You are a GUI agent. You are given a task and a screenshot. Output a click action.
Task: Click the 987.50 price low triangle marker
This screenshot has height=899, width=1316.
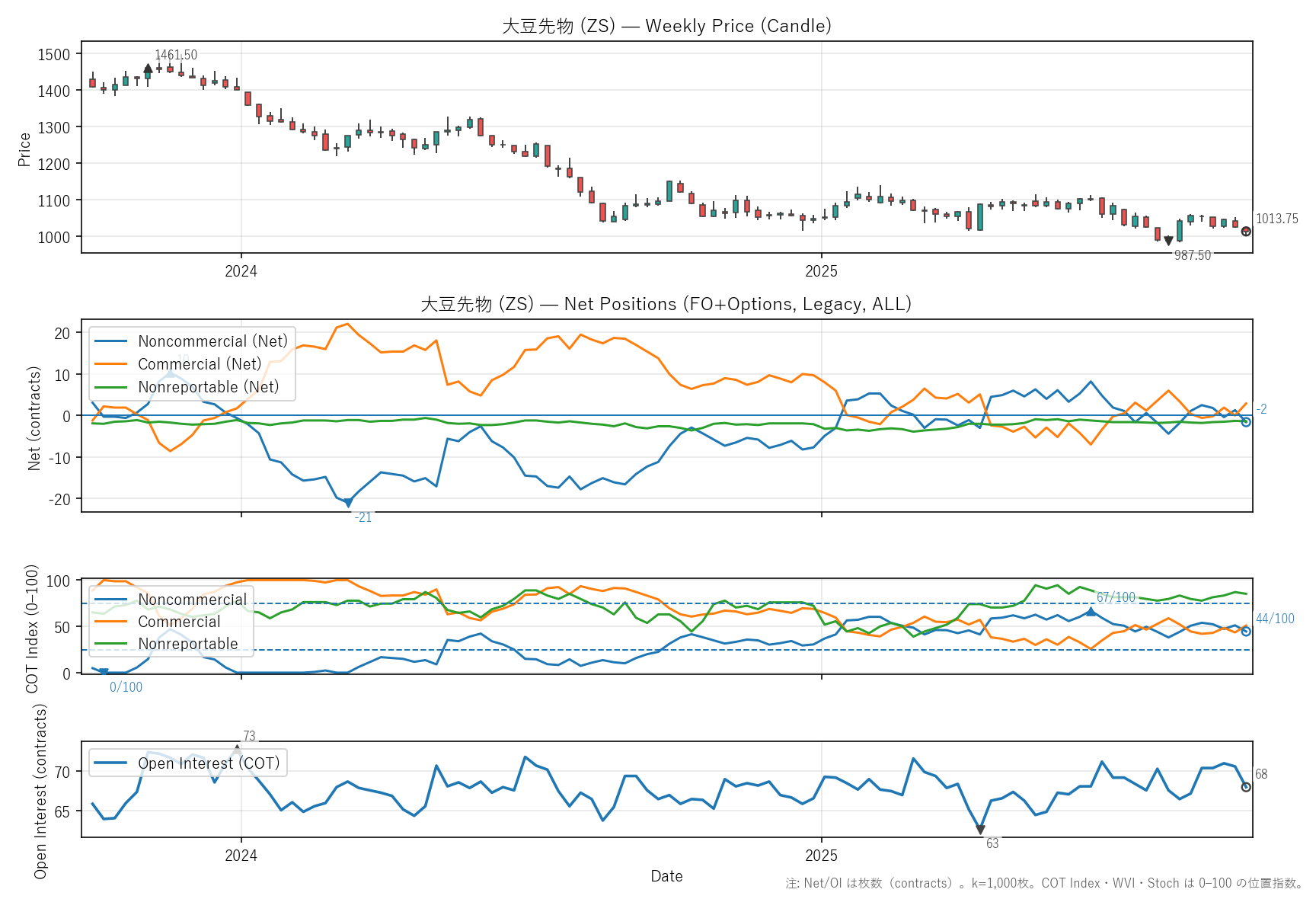coord(1168,241)
